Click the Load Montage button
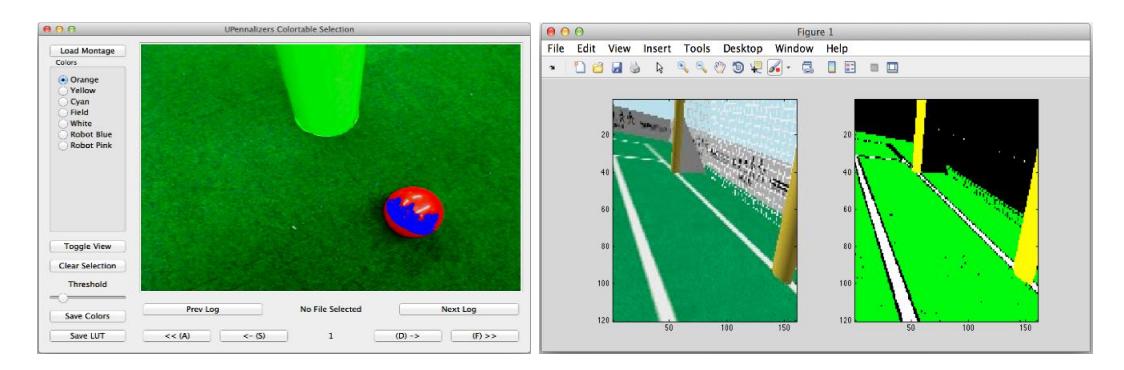1124x370 pixels. click(x=87, y=51)
